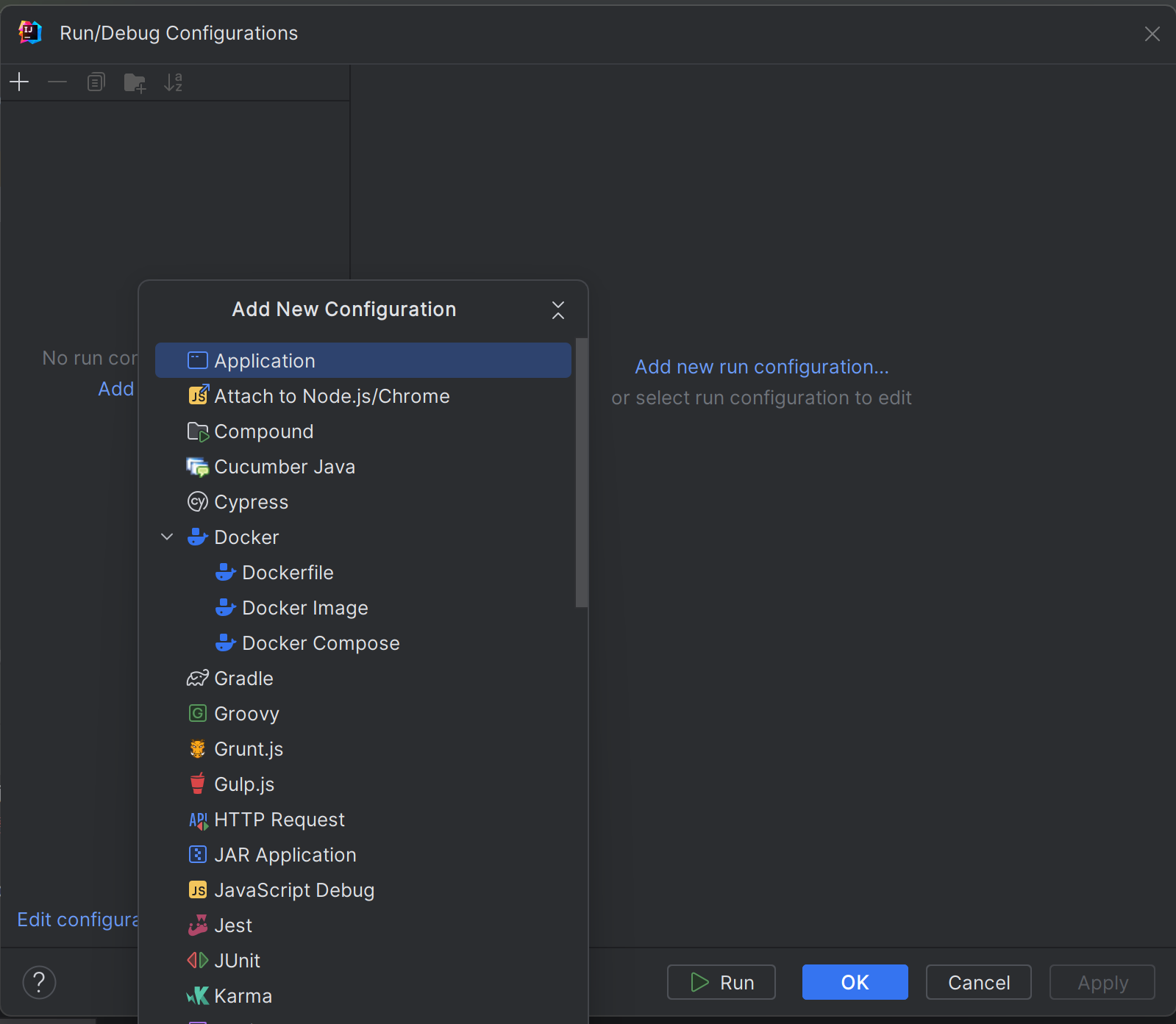Click the JUnit icon
This screenshot has height=1024, width=1176.
[198, 960]
